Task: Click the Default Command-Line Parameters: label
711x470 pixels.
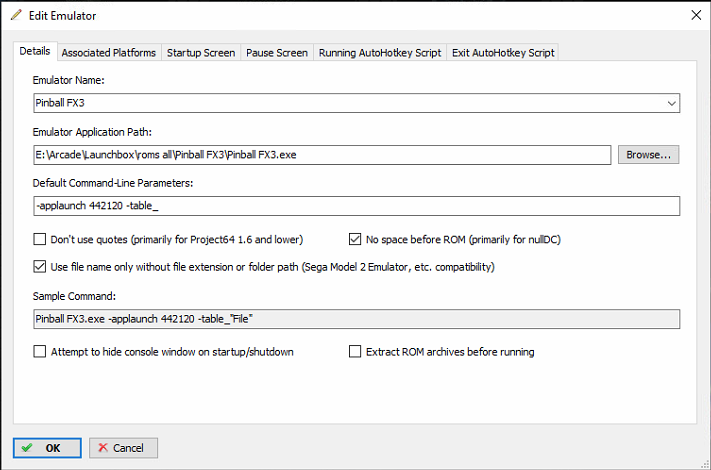Action: click(113, 183)
